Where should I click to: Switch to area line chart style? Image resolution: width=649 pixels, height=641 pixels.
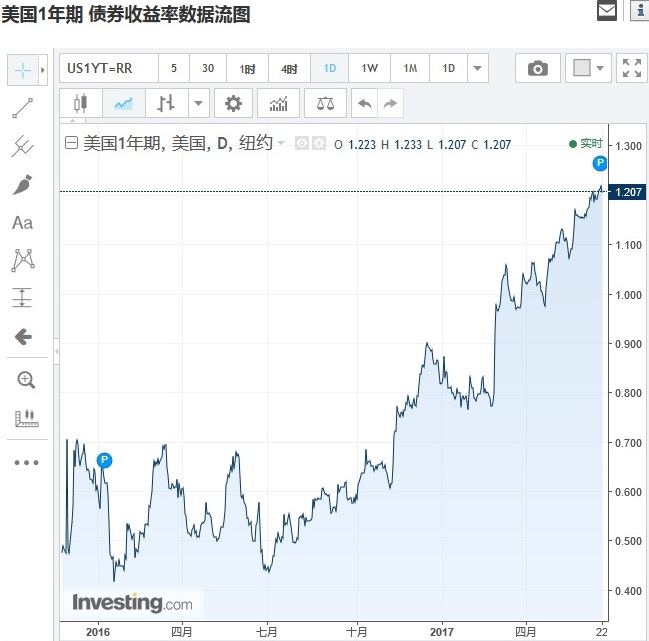coord(123,103)
